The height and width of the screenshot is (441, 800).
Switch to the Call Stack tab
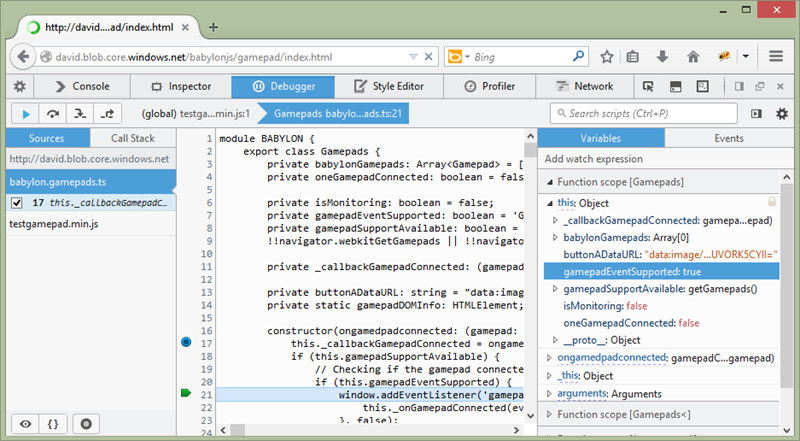click(x=133, y=138)
